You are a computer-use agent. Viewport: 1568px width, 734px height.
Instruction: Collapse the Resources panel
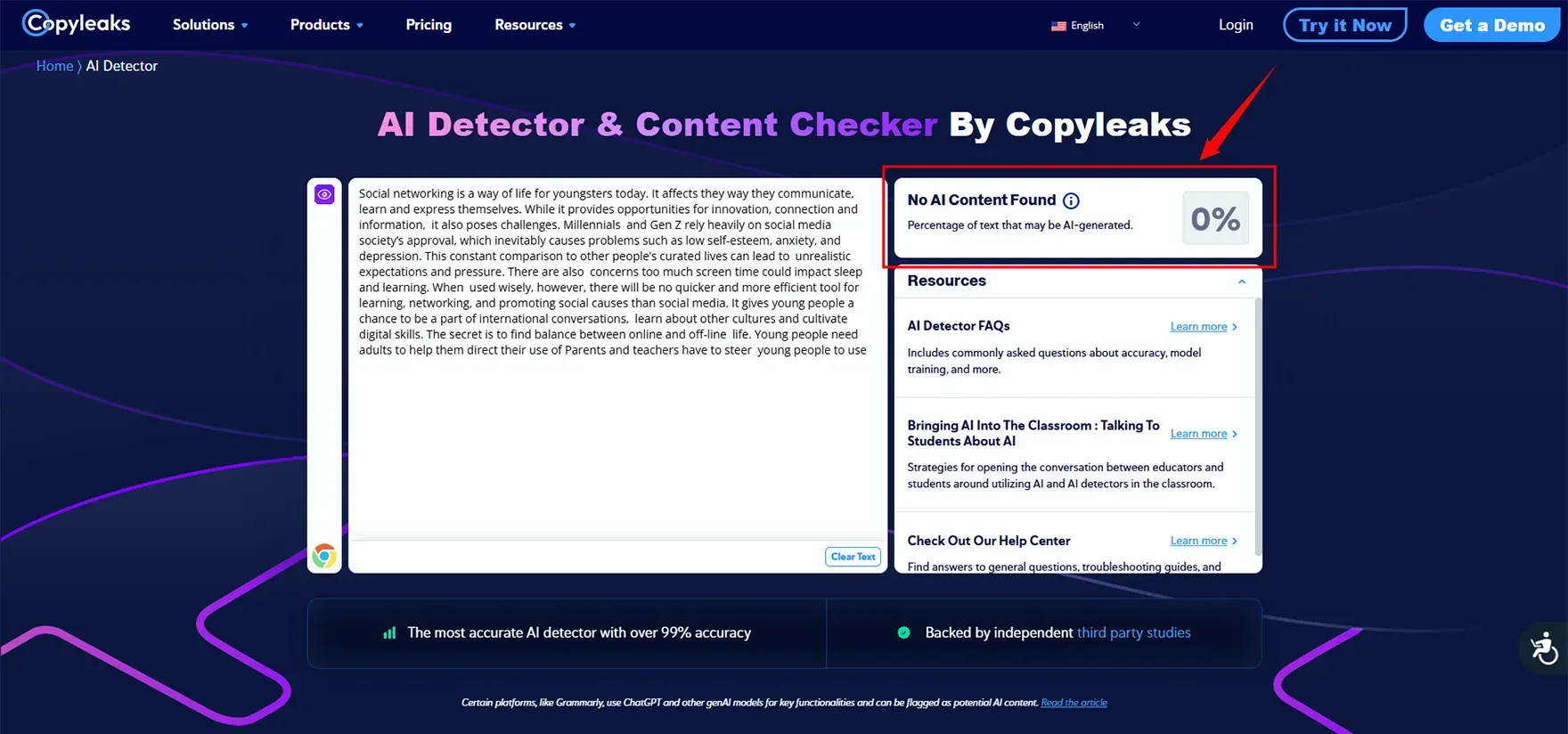(x=1242, y=281)
